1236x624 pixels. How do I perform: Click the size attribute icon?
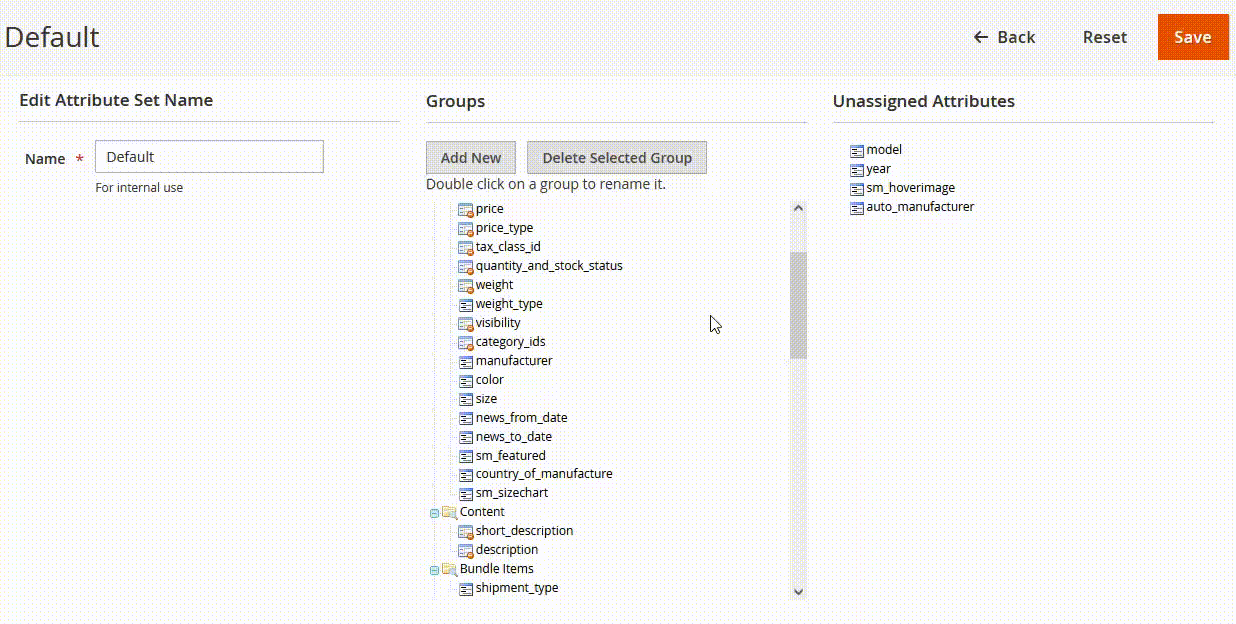pos(465,399)
